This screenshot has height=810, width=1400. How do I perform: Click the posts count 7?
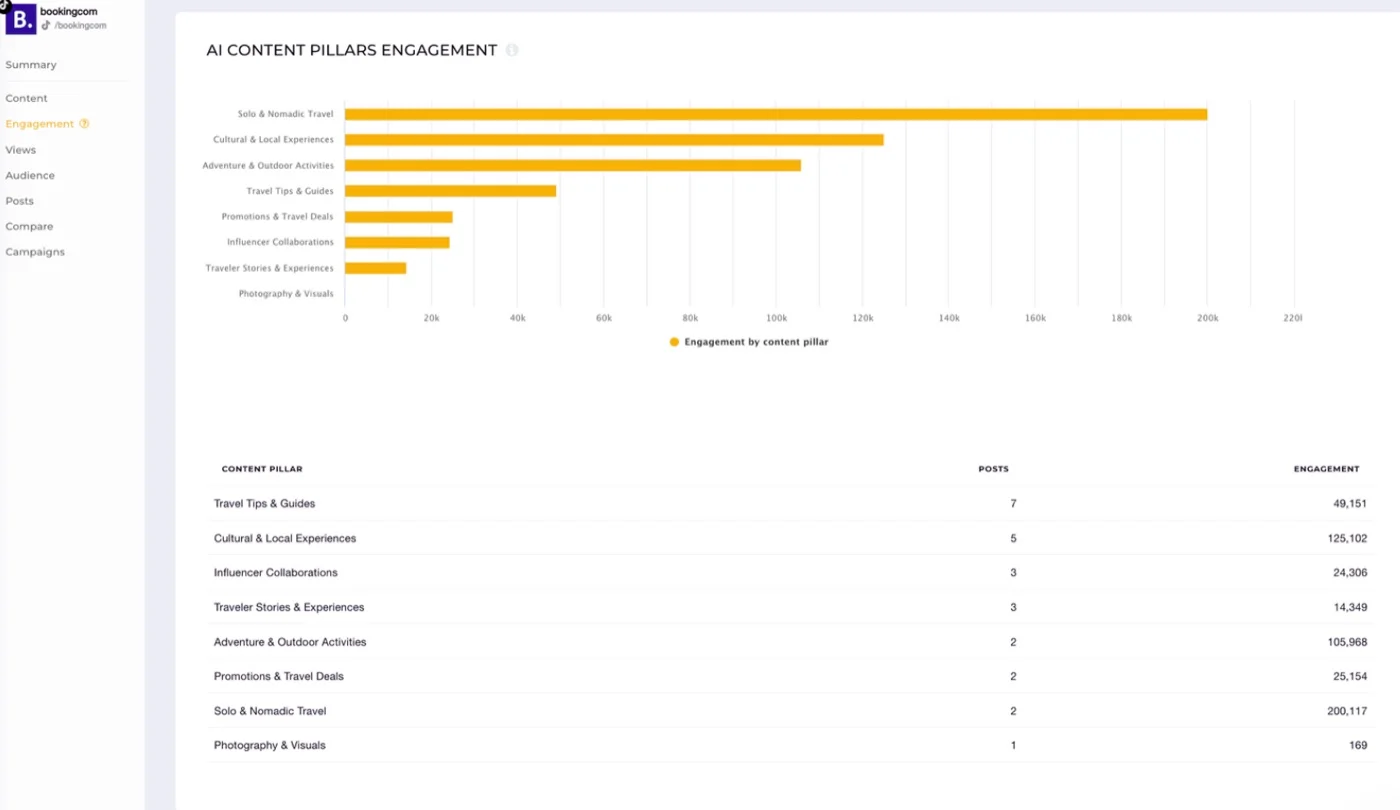coord(1013,504)
